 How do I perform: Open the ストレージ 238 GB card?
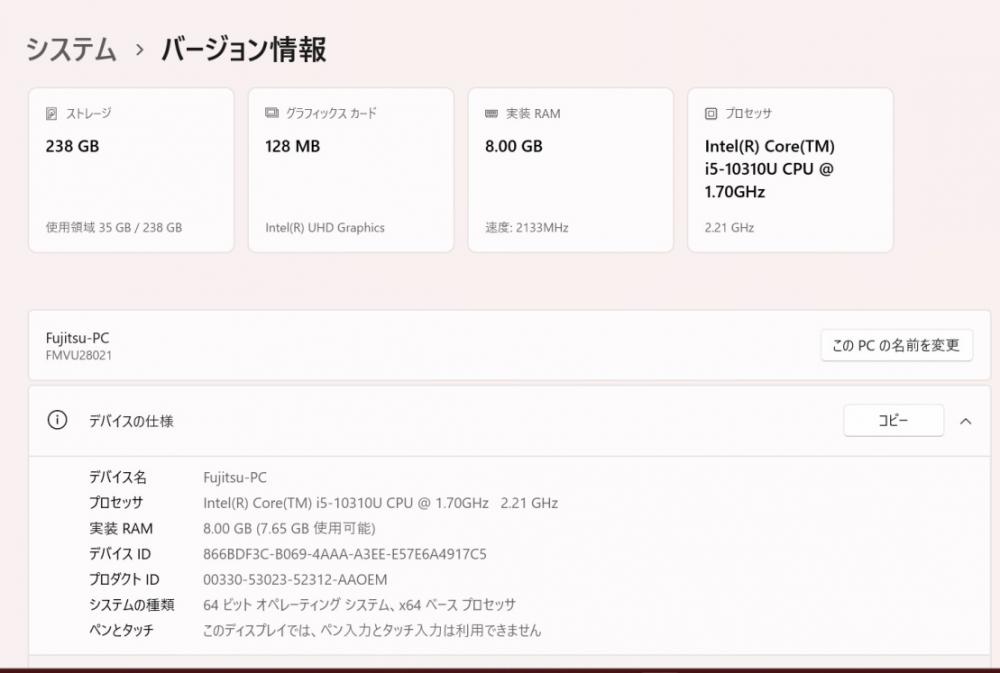click(x=131, y=170)
